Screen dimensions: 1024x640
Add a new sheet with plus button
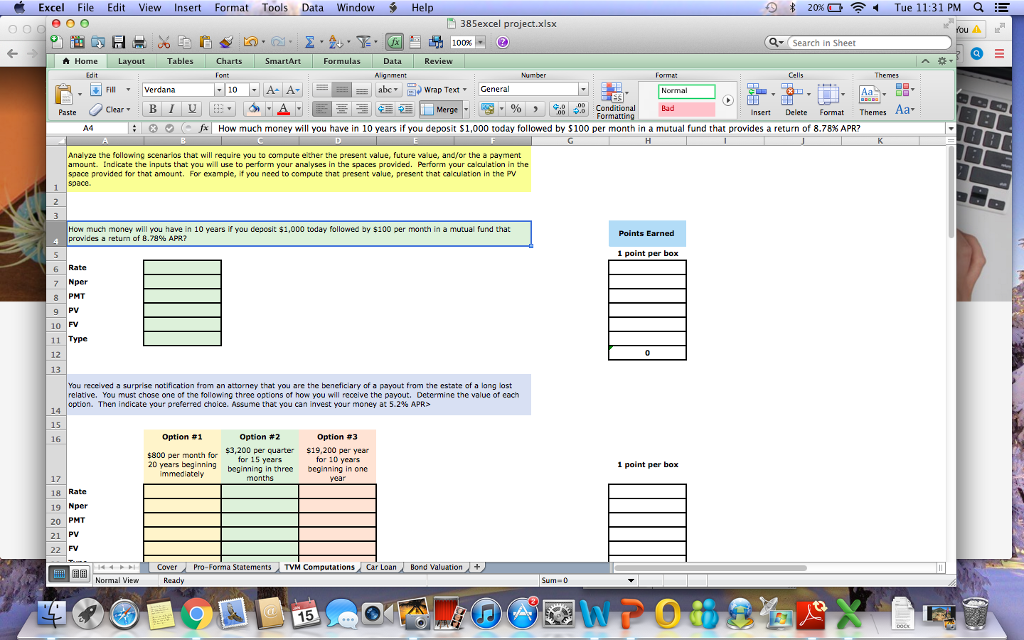click(477, 567)
